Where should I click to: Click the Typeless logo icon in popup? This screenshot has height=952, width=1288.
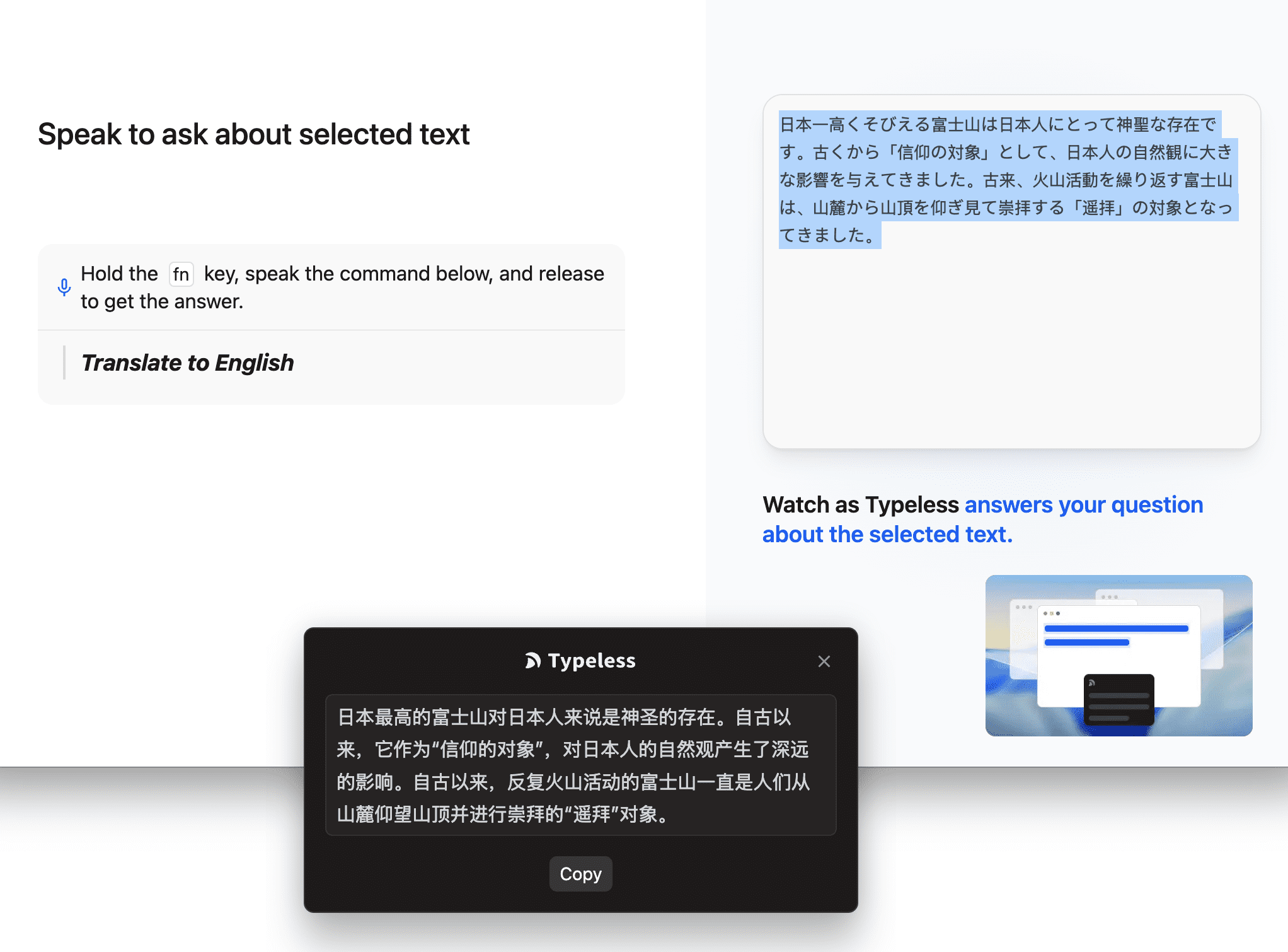533,661
